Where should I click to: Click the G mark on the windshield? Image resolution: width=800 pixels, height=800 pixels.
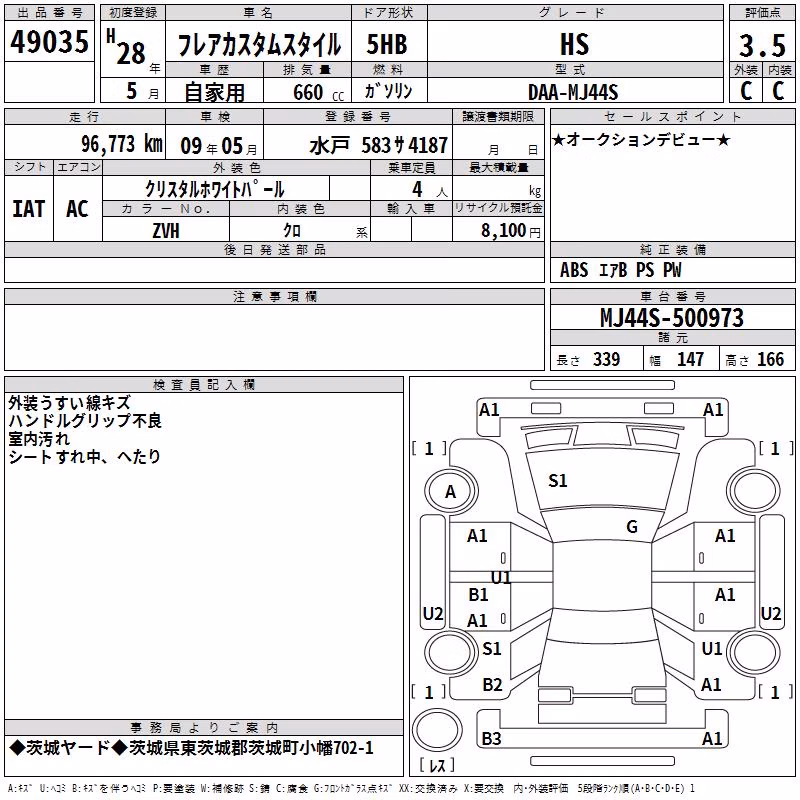pos(632,527)
